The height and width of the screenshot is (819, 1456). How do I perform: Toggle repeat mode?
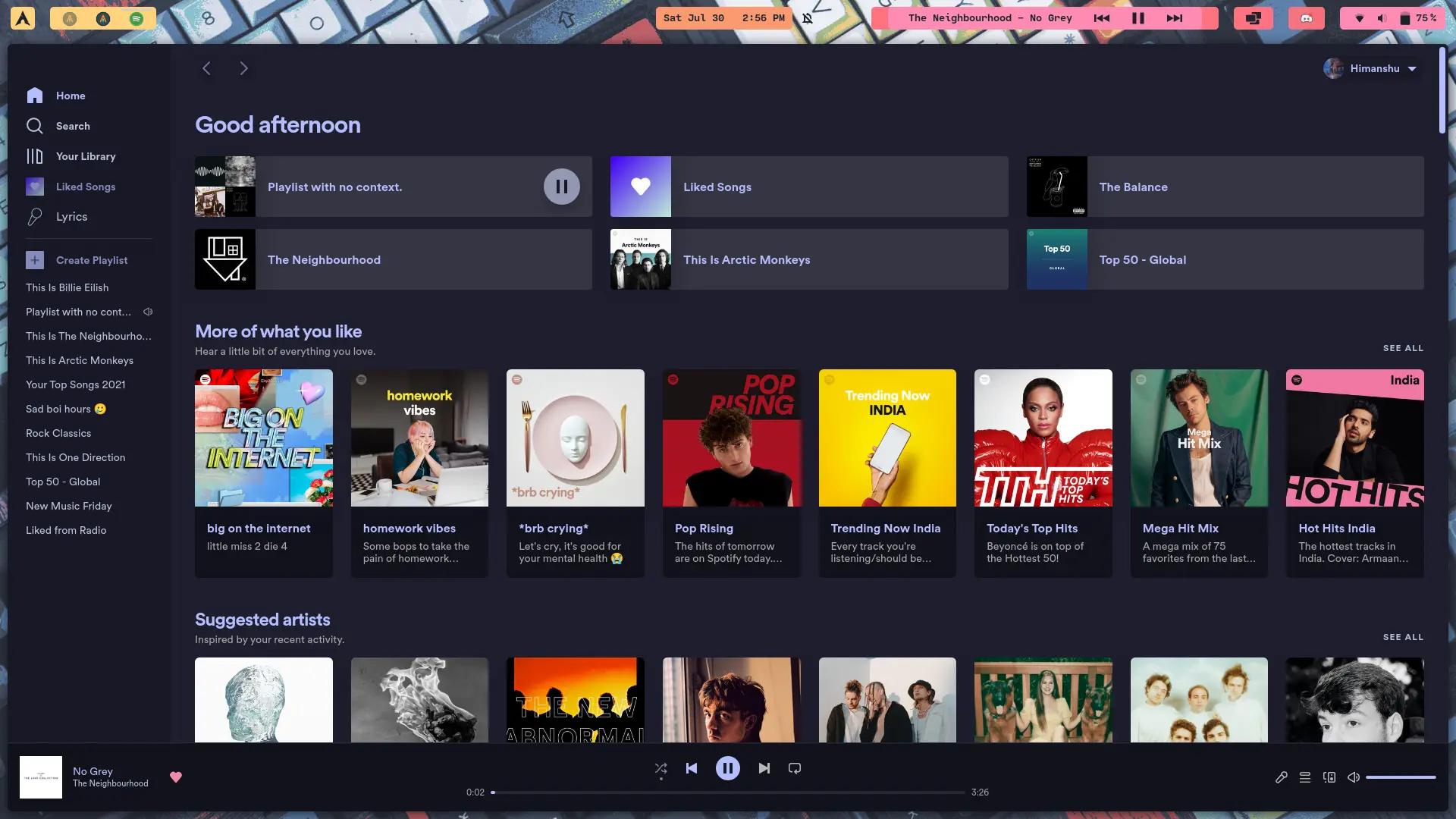pyautogui.click(x=794, y=768)
